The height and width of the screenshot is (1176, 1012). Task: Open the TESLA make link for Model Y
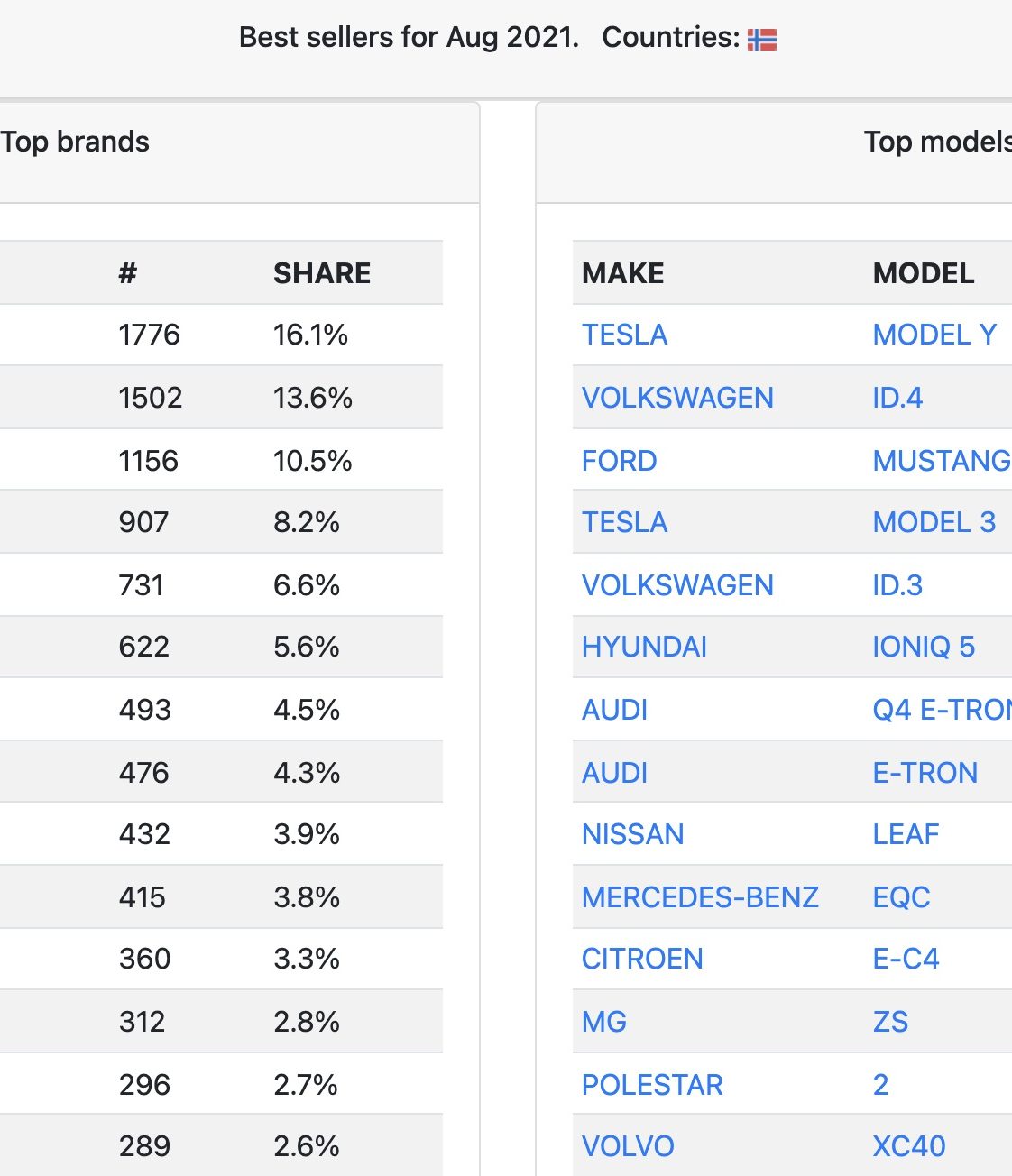[x=624, y=335]
